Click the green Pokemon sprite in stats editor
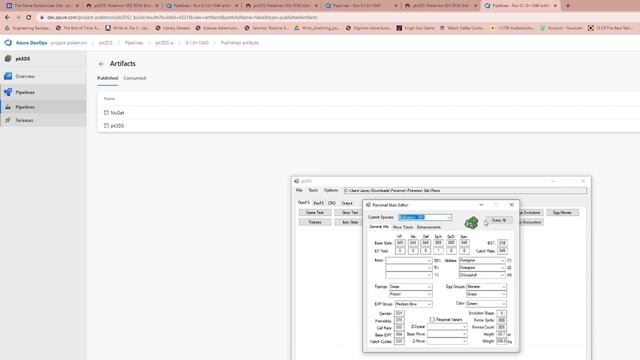The height and width of the screenshot is (360, 640). tap(471, 222)
